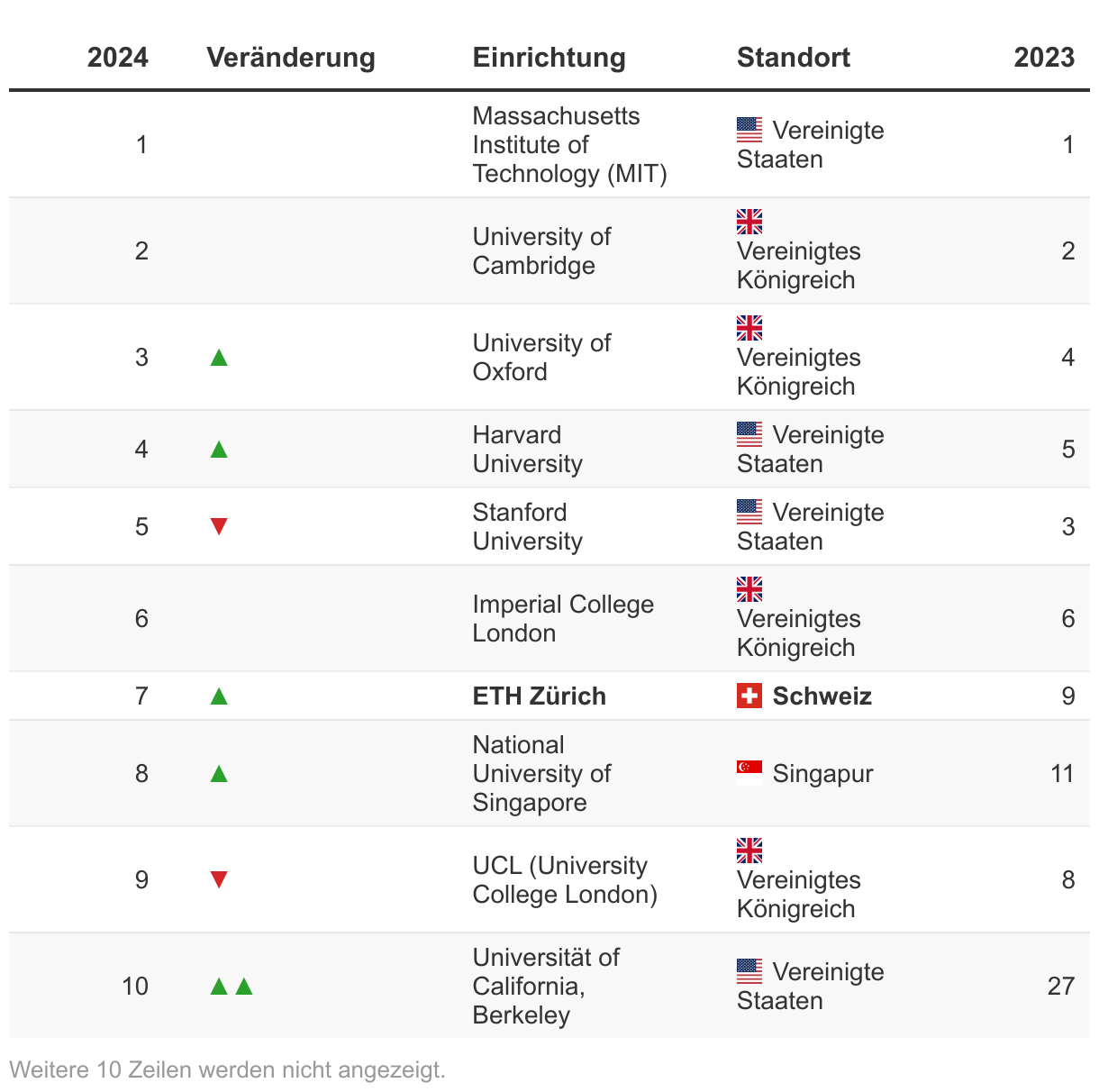1099x1092 pixels.
Task: Click National University of Singapore entry
Action: pos(542,773)
